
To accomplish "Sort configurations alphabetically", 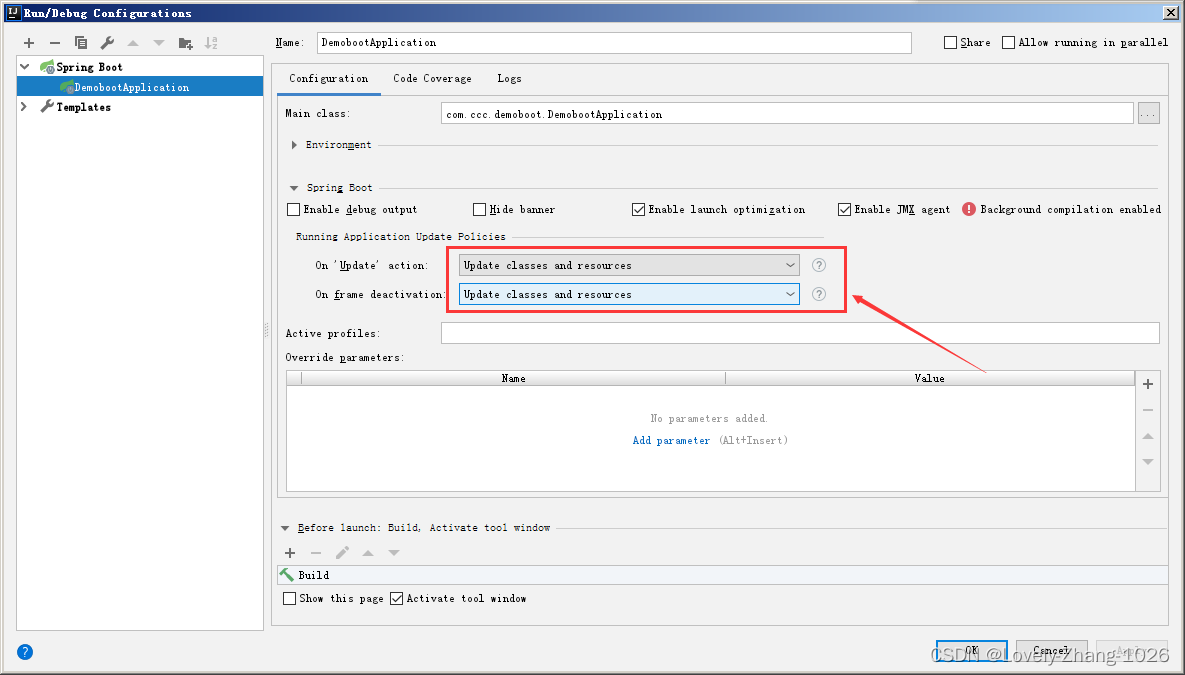I will pyautogui.click(x=211, y=43).
